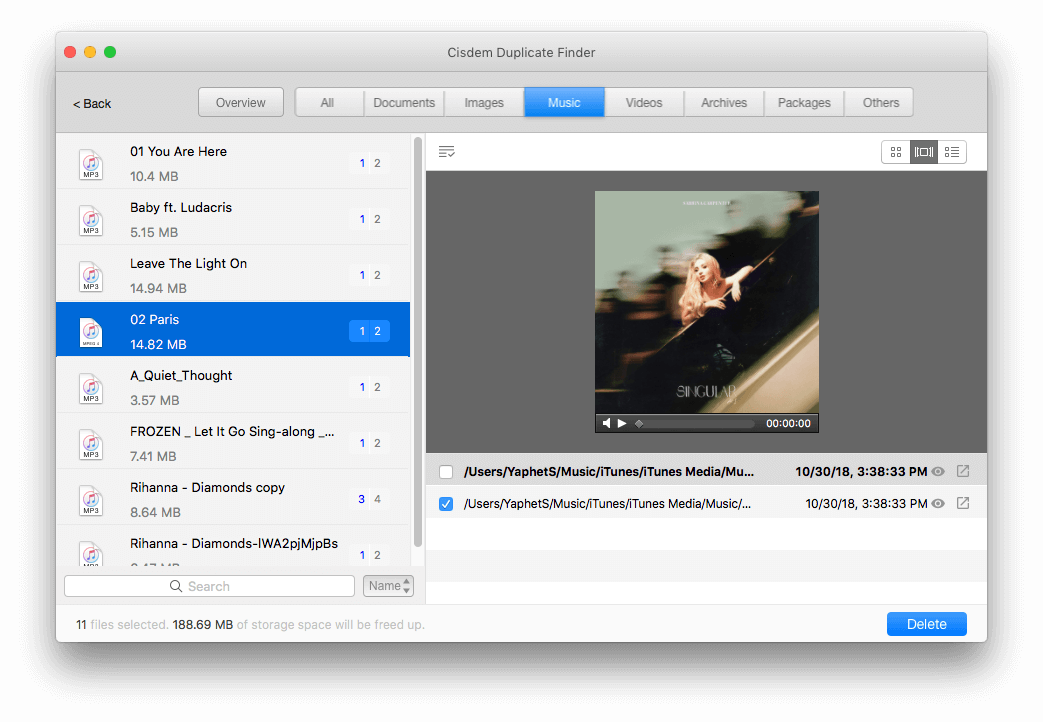Click MP3 icon of Baby ft. Ludacris
Viewport: 1043px width, 722px height.
coord(91,220)
